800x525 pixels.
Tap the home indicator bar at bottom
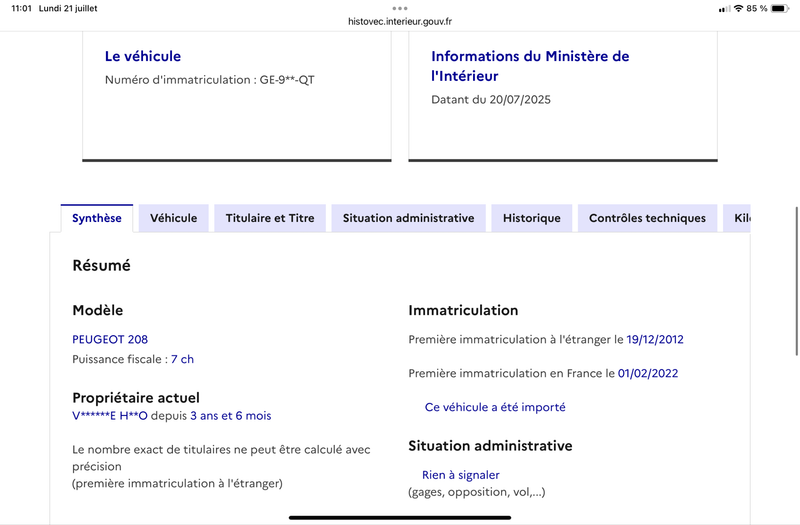click(400, 517)
